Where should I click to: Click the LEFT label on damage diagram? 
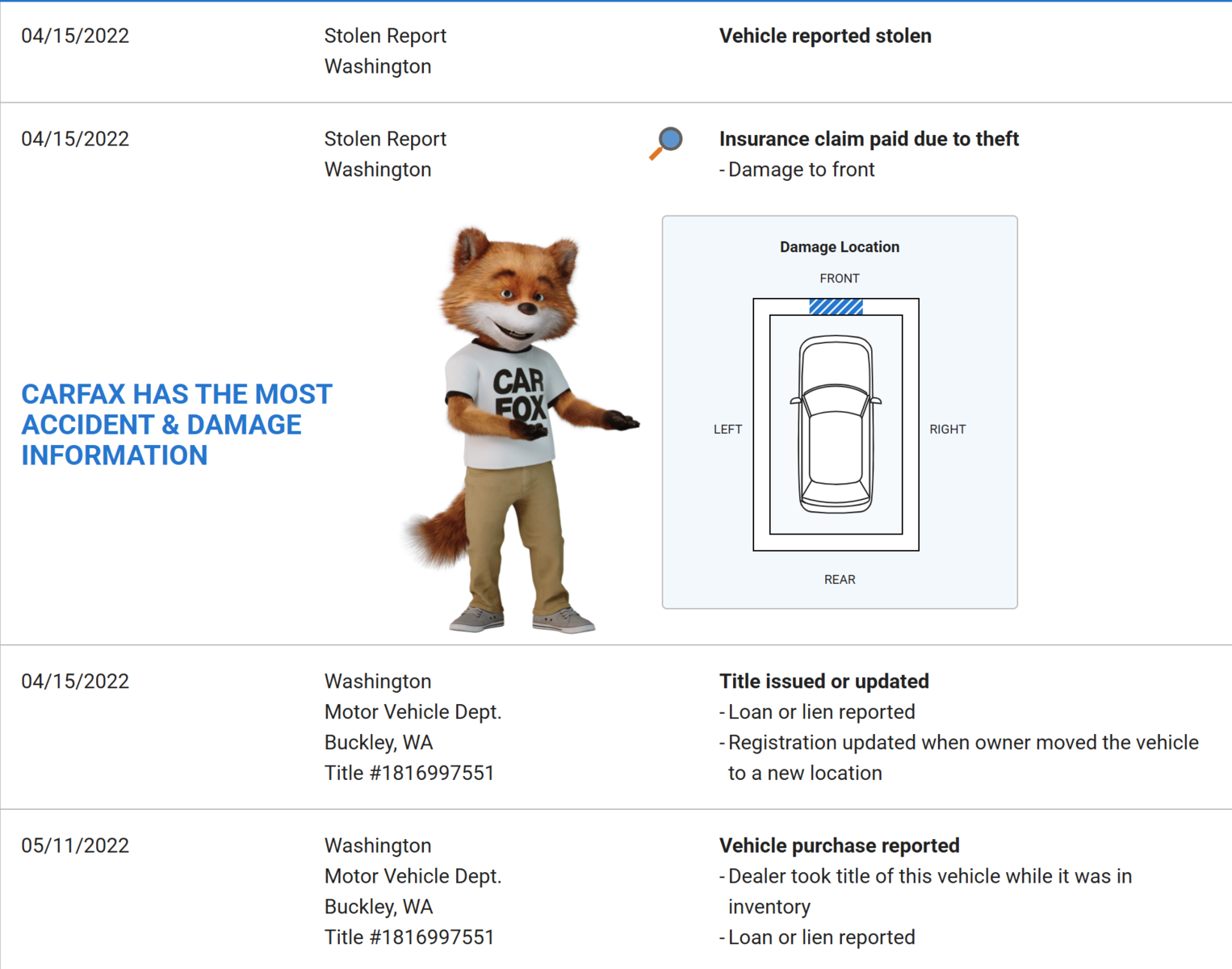[x=727, y=430]
